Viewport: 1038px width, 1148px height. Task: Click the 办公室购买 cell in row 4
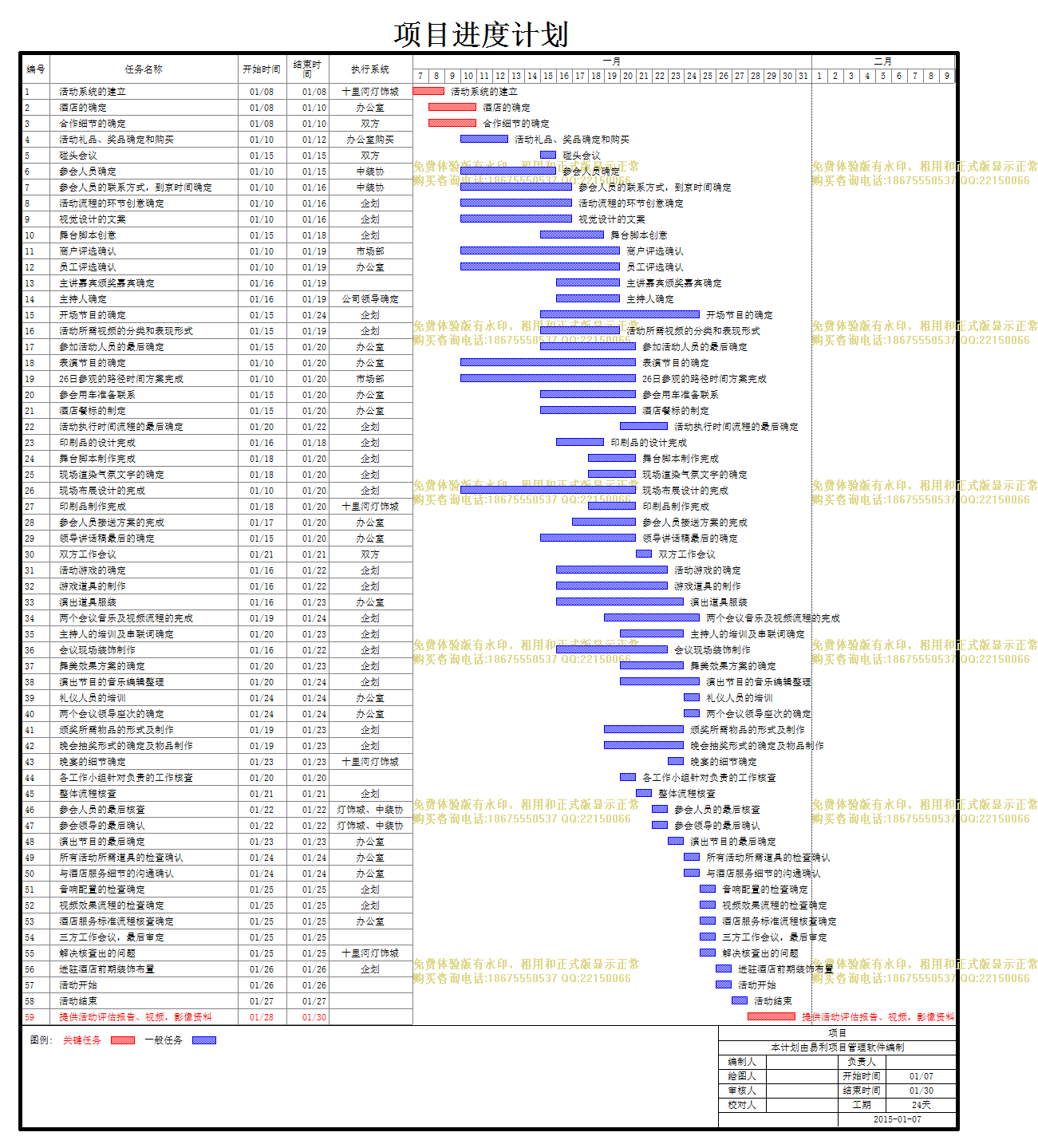[x=370, y=140]
